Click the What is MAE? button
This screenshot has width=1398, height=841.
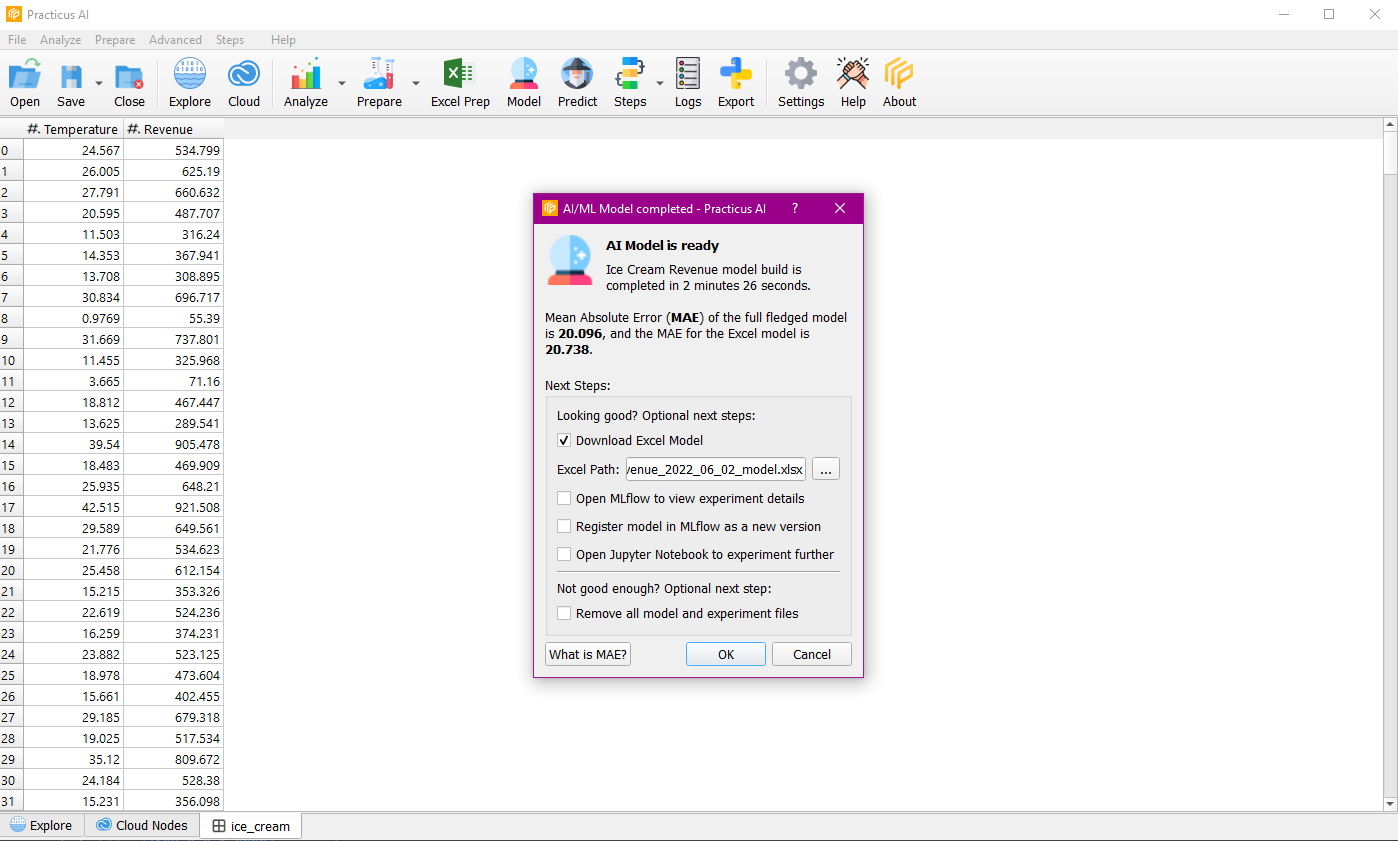(588, 655)
